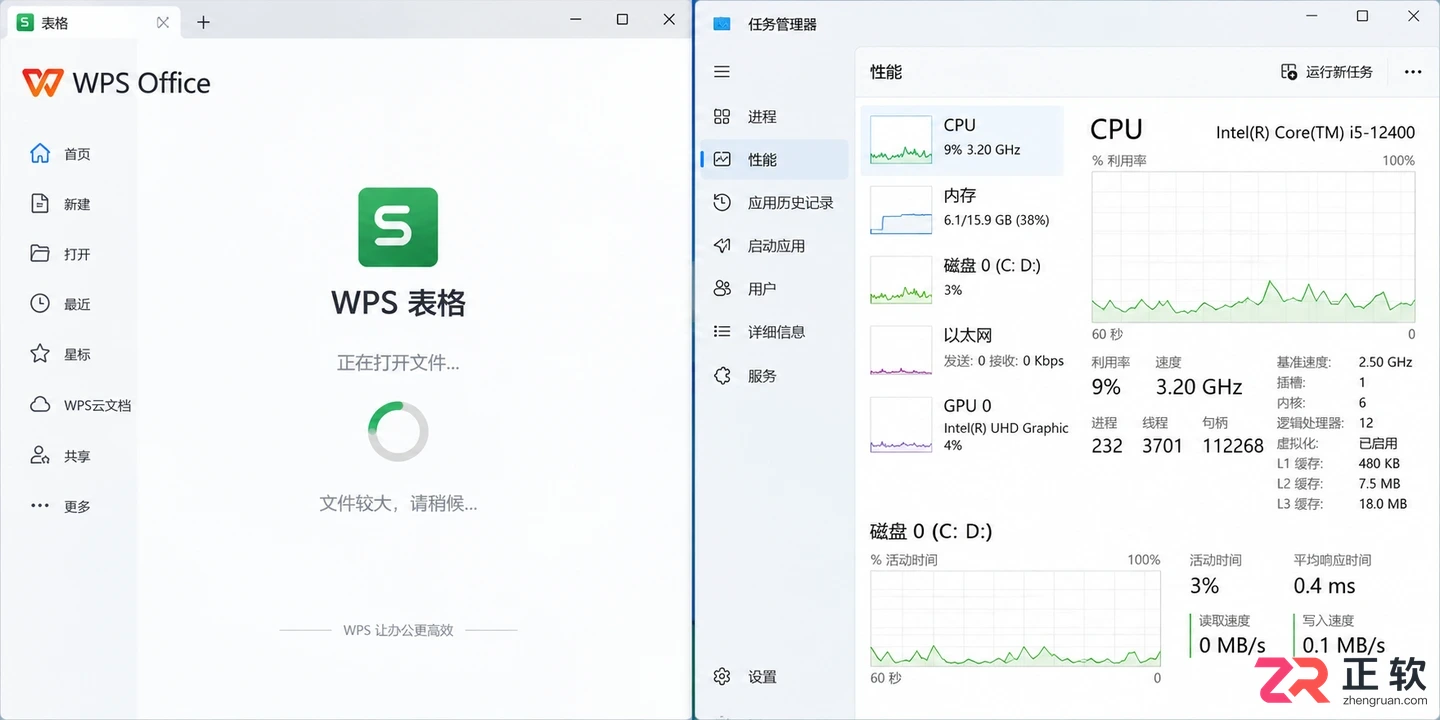Click the 112268 handles value

[1233, 446]
